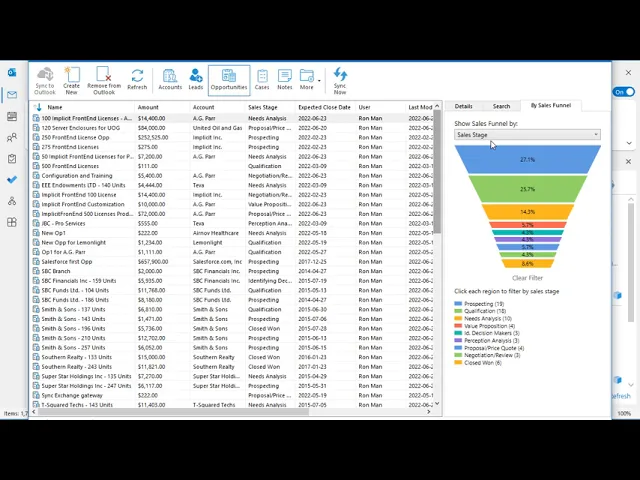This screenshot has width=640, height=480.
Task: Filter funnel by the 25.7% Qualification segment
Action: (527, 189)
